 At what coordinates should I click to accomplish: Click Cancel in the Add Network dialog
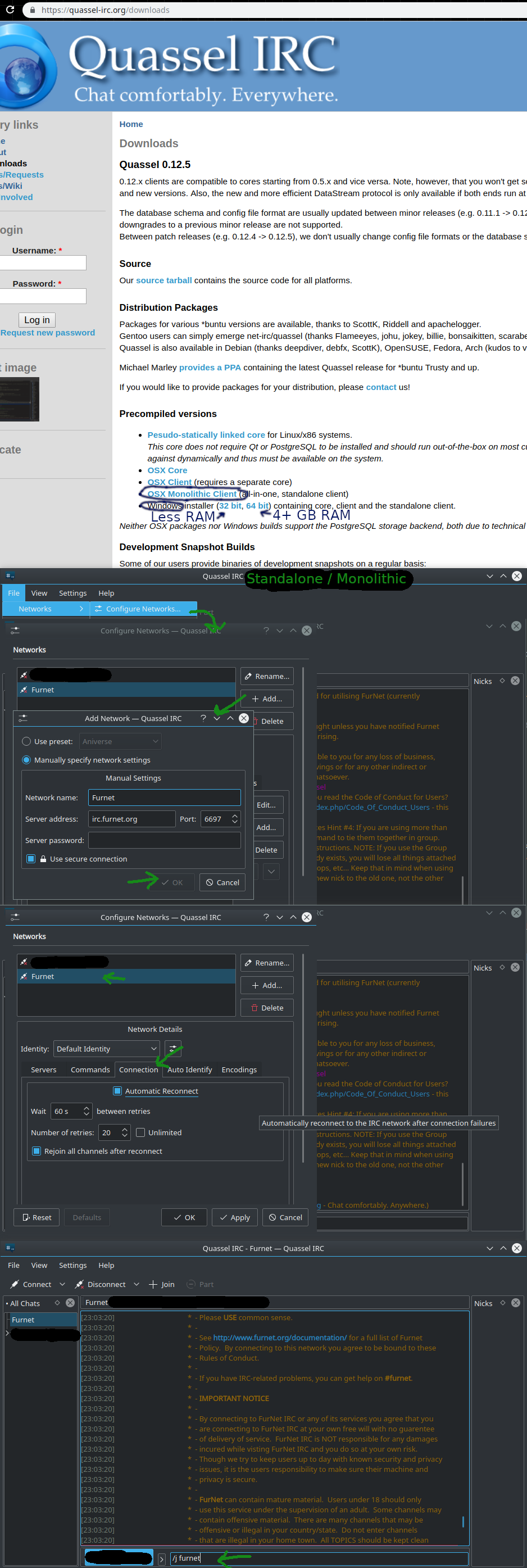pos(222,882)
